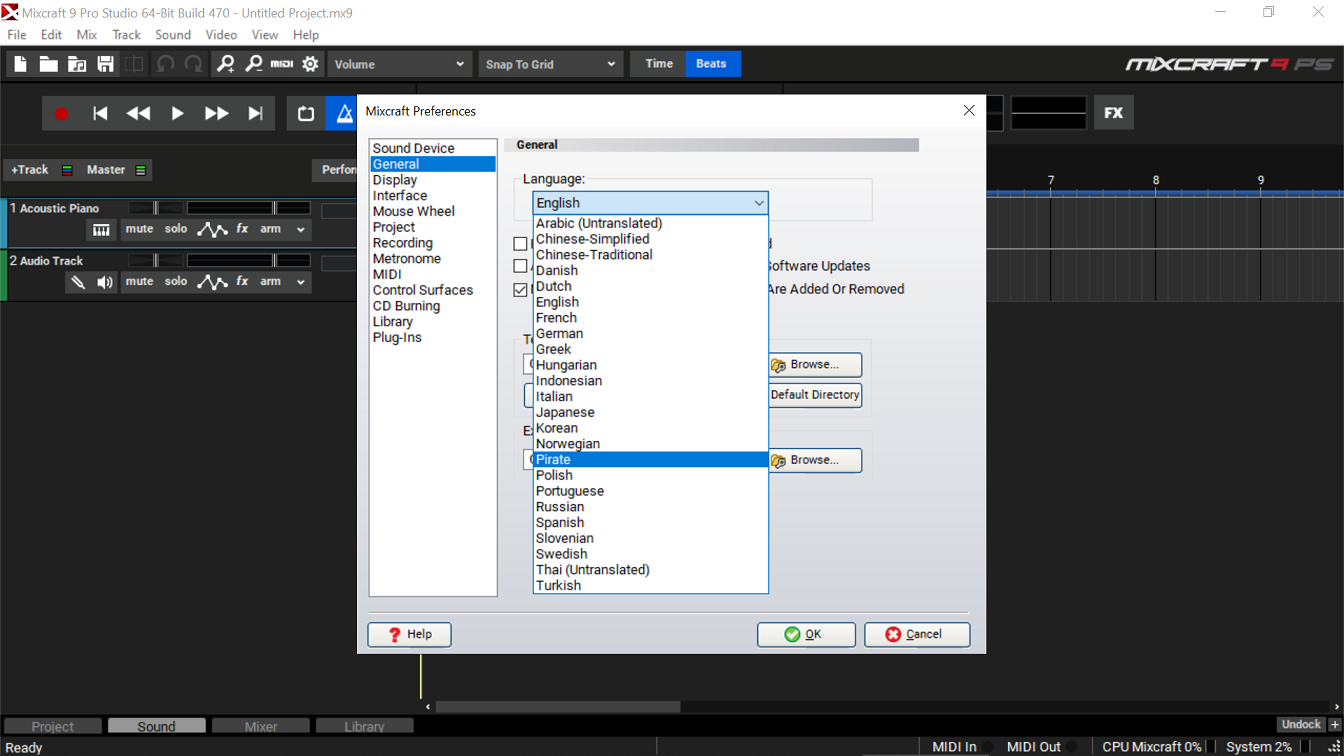Select Plug-Ins in preferences list

(433, 338)
